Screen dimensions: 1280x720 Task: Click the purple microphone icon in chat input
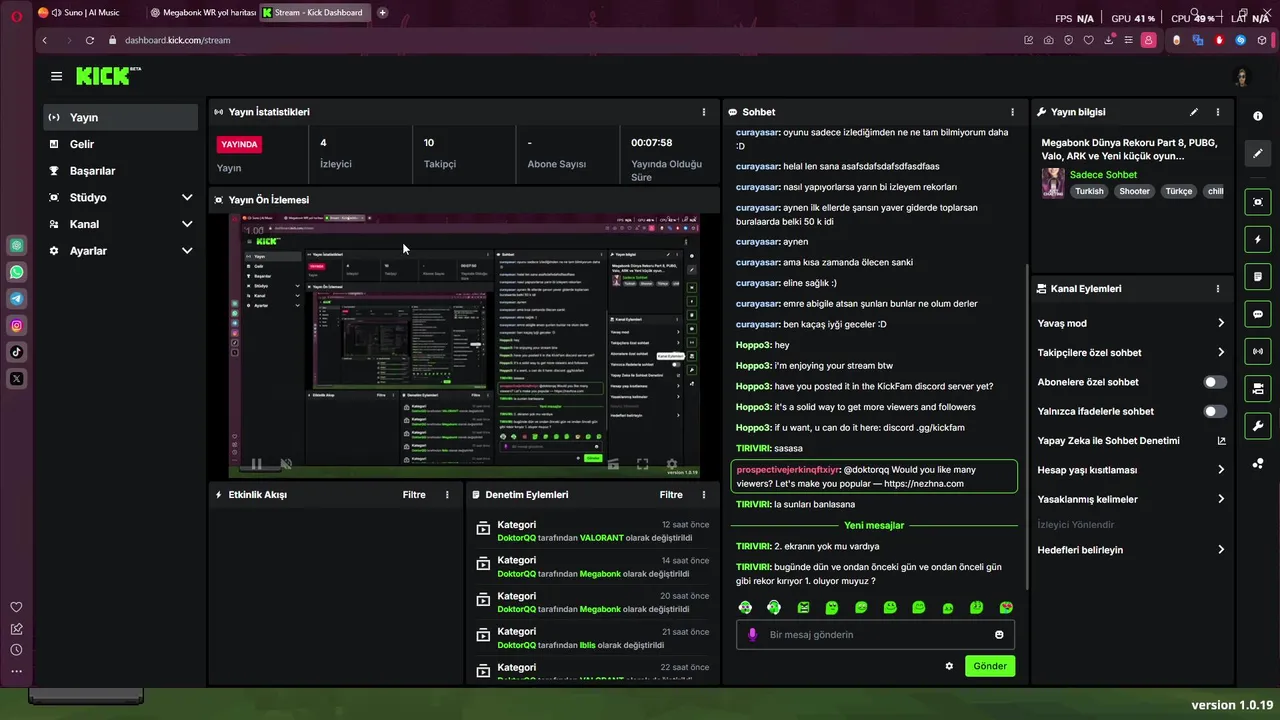(x=753, y=635)
